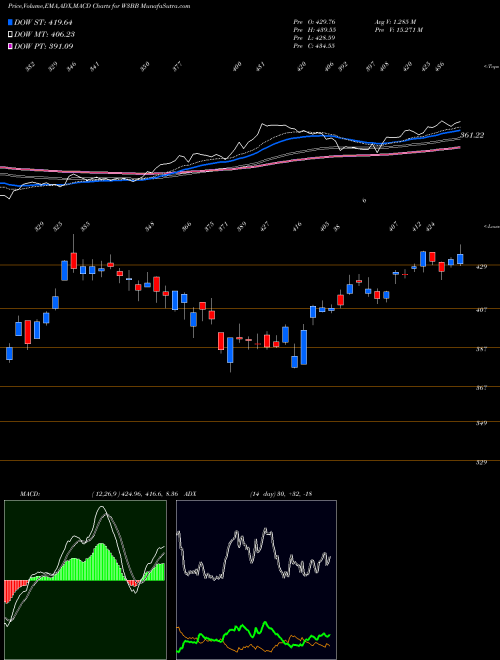The height and width of the screenshot is (660, 500).
Task: Click the MACD (12,26,9) parameter values
Action: pos(136,494)
